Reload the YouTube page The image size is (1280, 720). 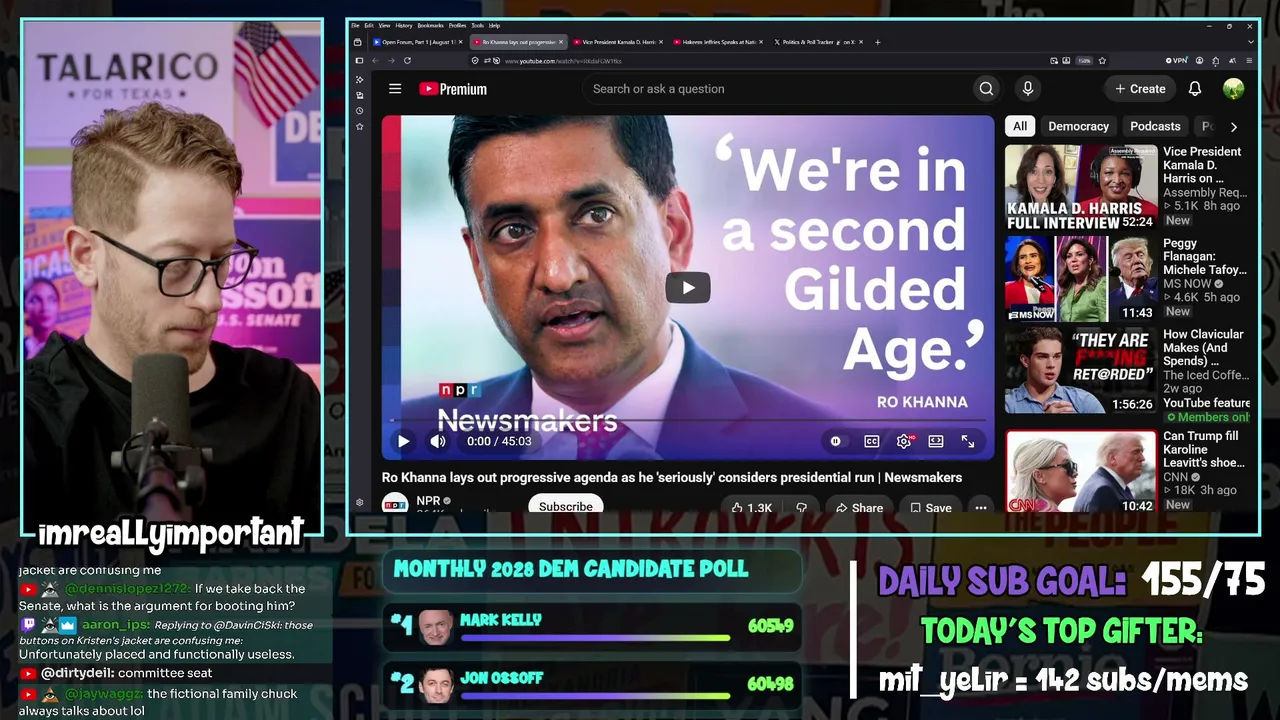[407, 61]
